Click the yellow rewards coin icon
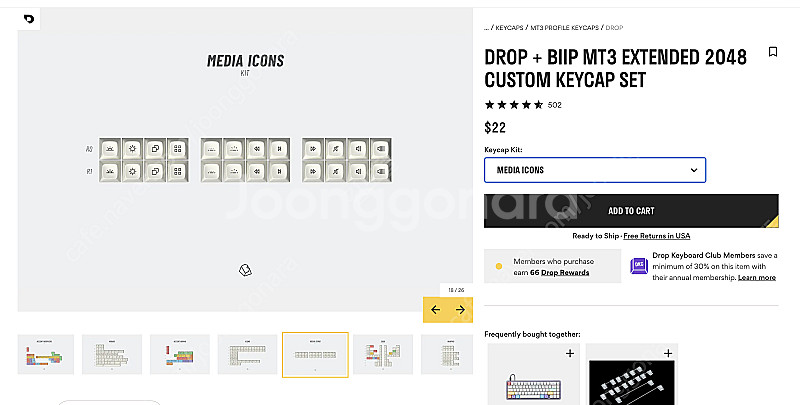Image resolution: width=800 pixels, height=405 pixels. pyautogui.click(x=499, y=267)
